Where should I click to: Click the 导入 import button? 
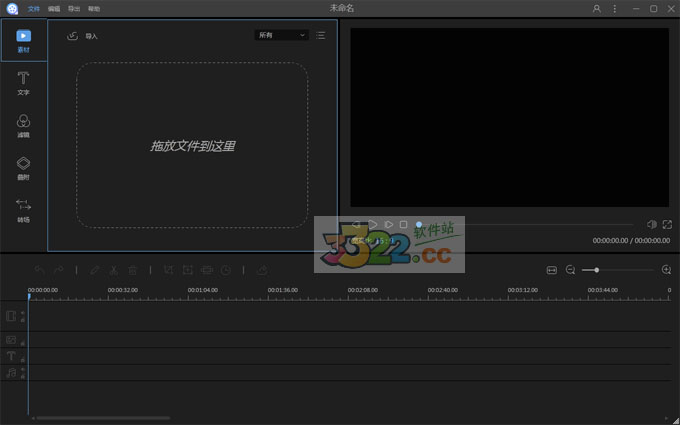tap(82, 36)
